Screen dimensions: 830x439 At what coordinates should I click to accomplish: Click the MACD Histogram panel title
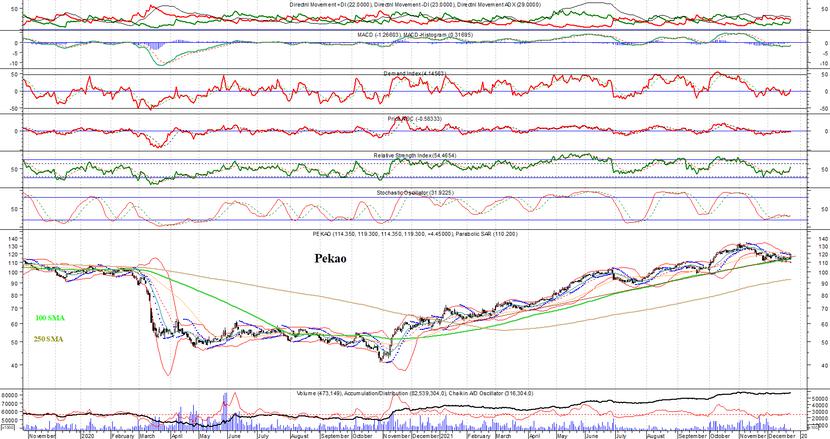pyautogui.click(x=416, y=34)
